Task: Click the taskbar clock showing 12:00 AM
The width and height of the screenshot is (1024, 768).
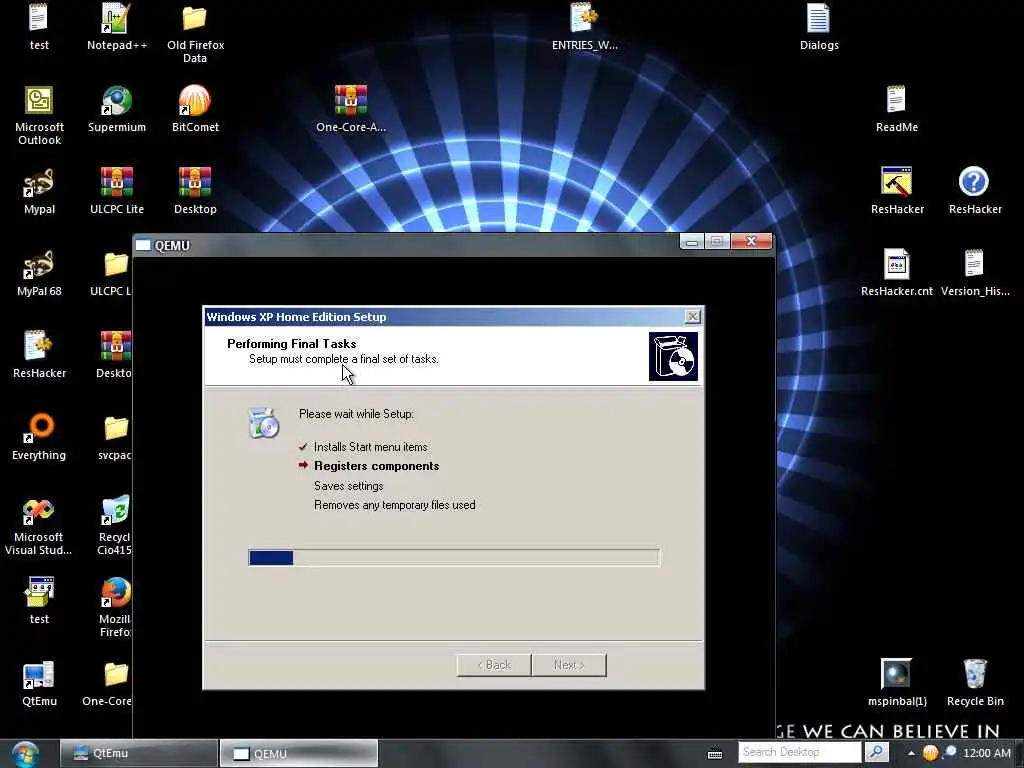Action: (x=987, y=753)
